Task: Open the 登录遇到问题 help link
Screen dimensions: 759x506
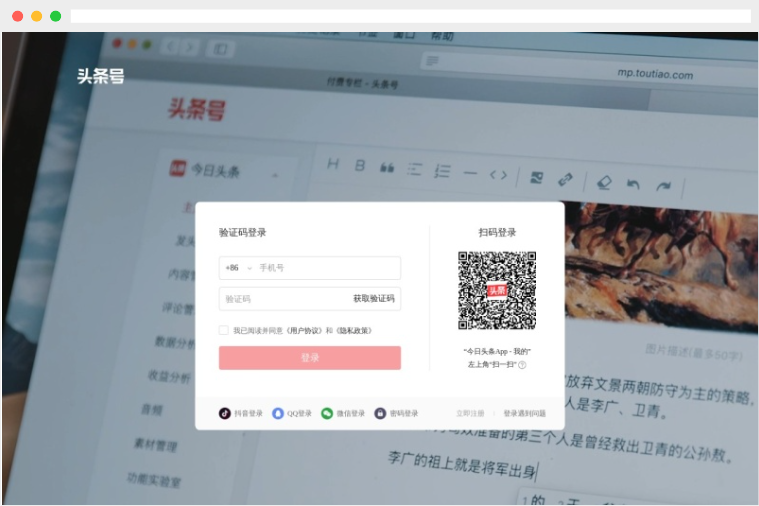Action: coord(525,413)
